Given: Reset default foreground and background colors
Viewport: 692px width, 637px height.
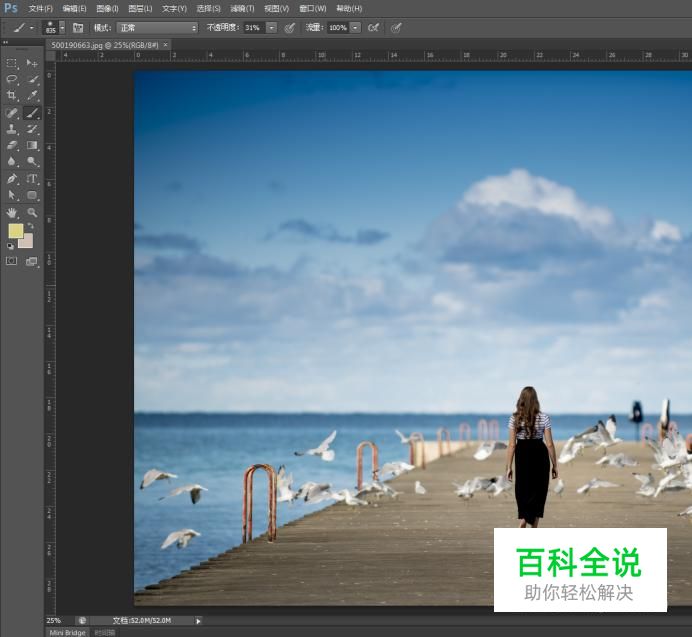Looking at the screenshot, I should (10, 246).
